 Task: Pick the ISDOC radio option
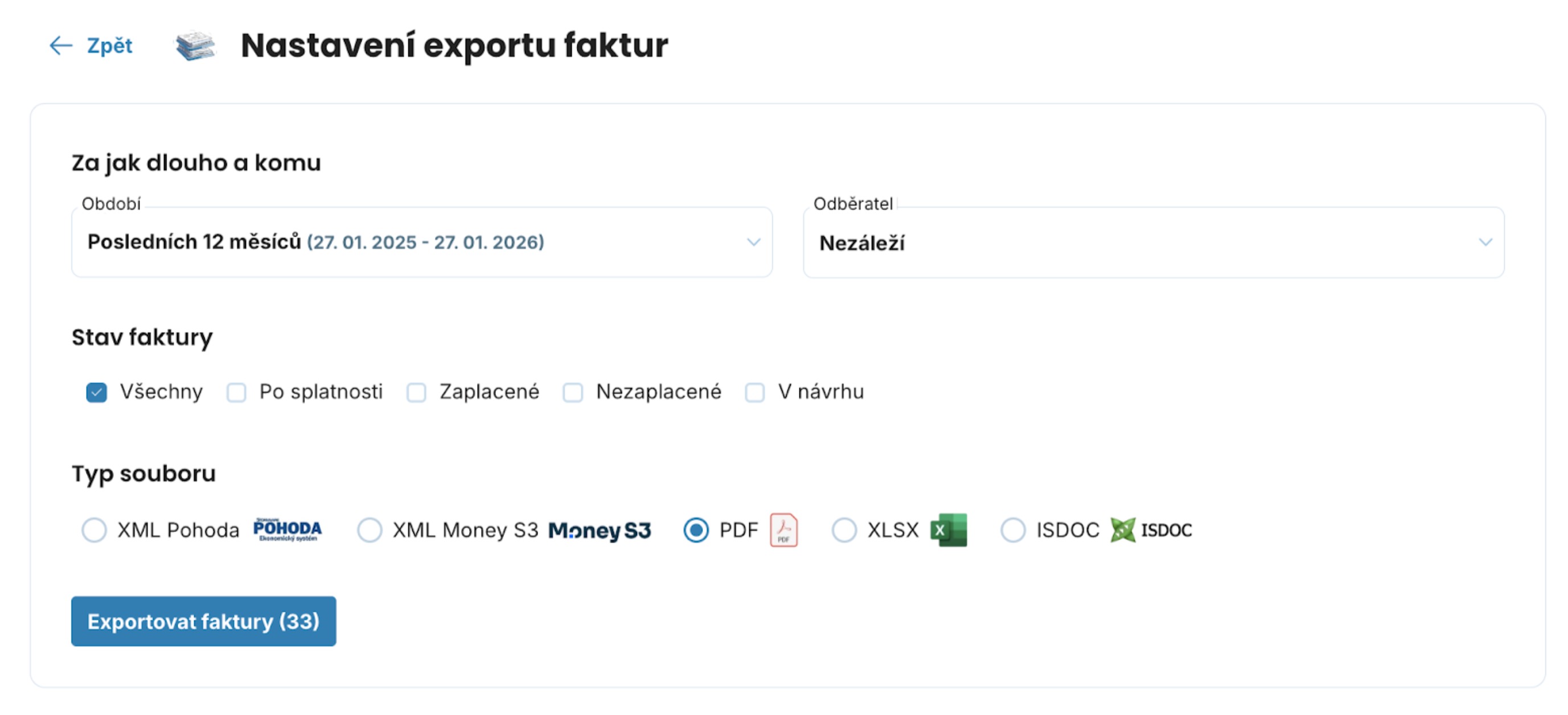(1013, 530)
